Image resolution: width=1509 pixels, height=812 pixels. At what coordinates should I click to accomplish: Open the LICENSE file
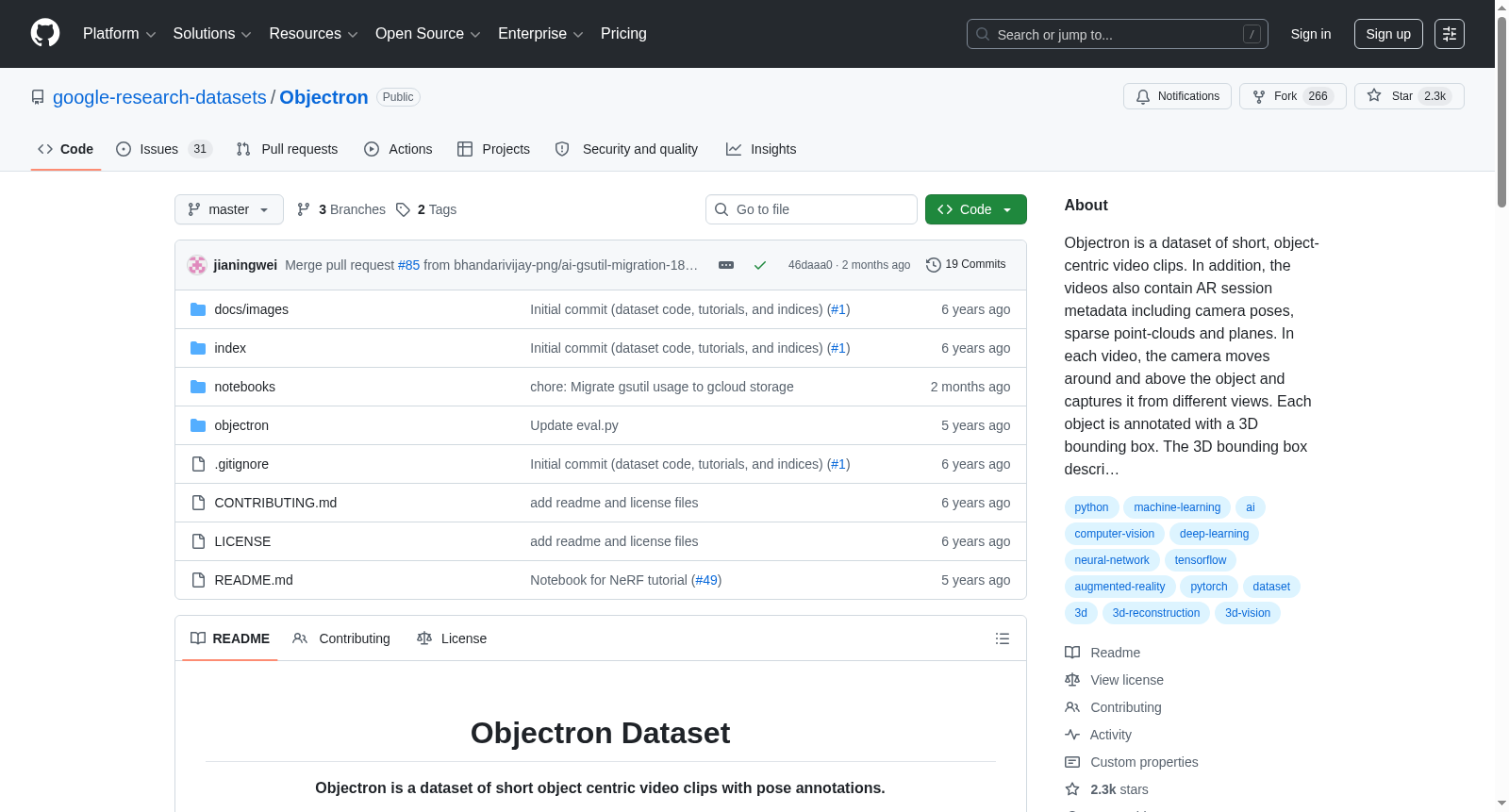[242, 541]
